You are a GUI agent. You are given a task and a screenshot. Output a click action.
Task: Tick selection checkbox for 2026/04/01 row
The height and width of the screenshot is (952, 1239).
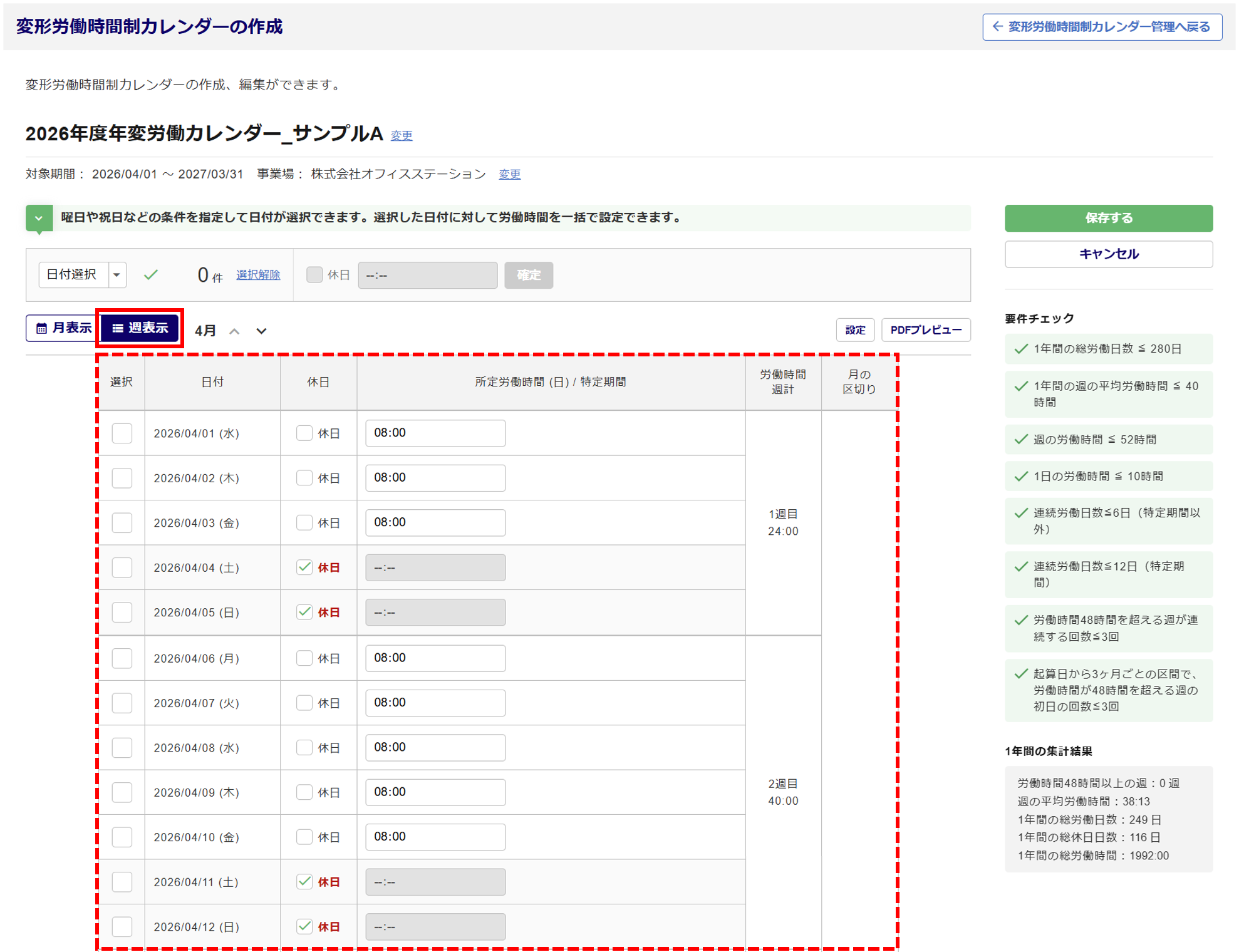[122, 433]
